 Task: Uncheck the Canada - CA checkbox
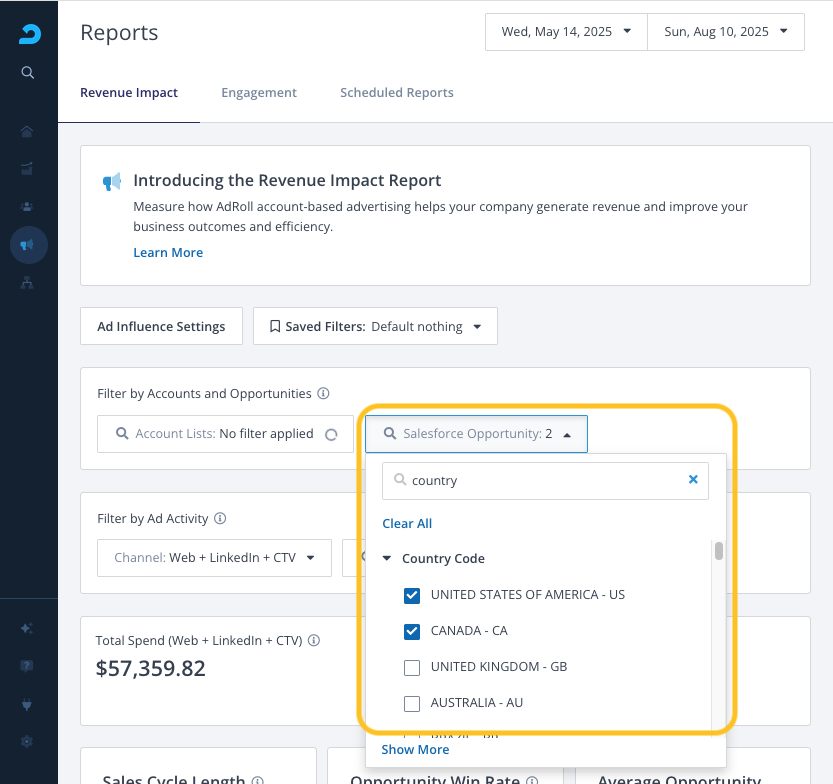pos(412,631)
